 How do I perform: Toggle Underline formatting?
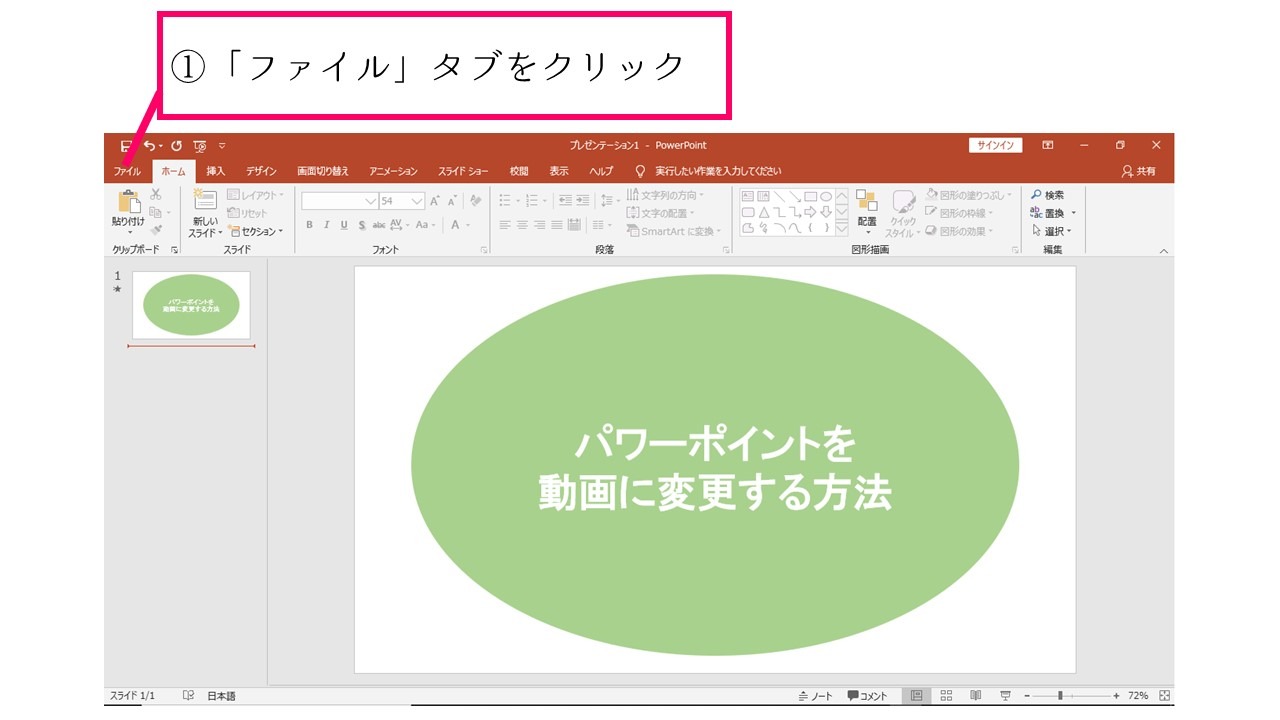pyautogui.click(x=344, y=225)
